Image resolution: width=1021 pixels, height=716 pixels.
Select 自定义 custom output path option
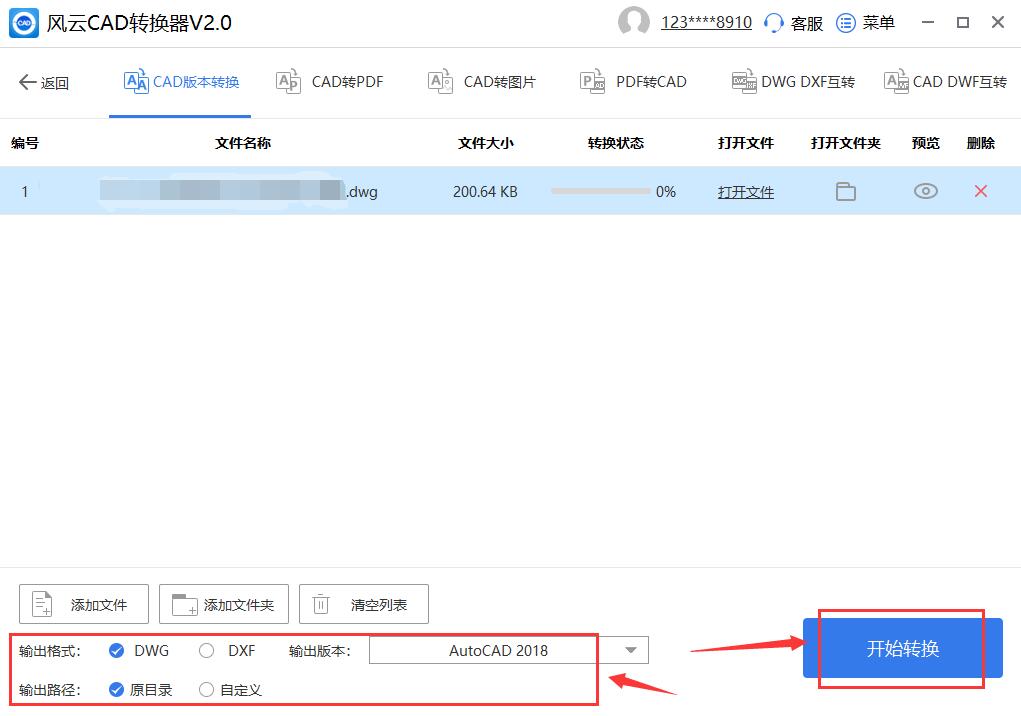click(x=207, y=689)
